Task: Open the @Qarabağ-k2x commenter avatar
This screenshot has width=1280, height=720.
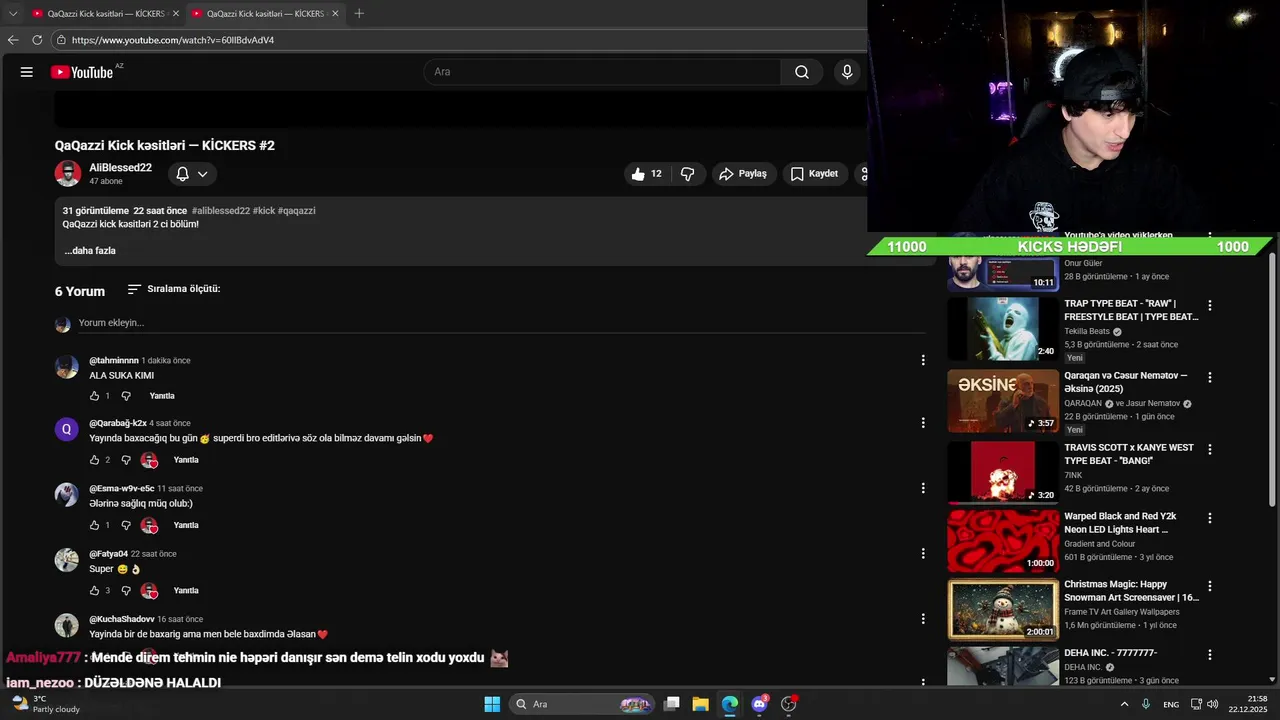Action: (67, 430)
